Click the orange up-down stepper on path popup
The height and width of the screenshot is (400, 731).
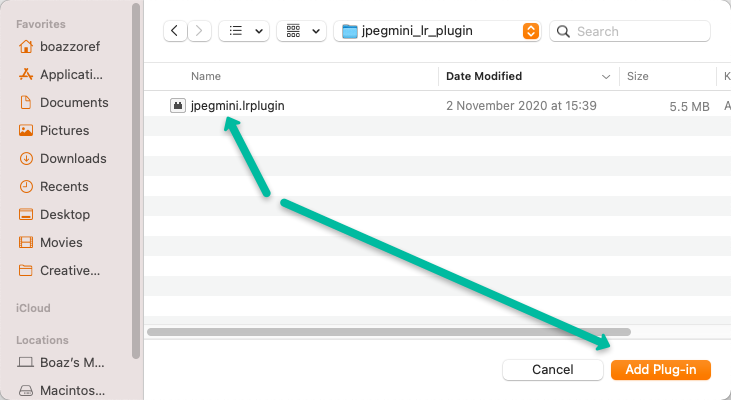click(531, 31)
